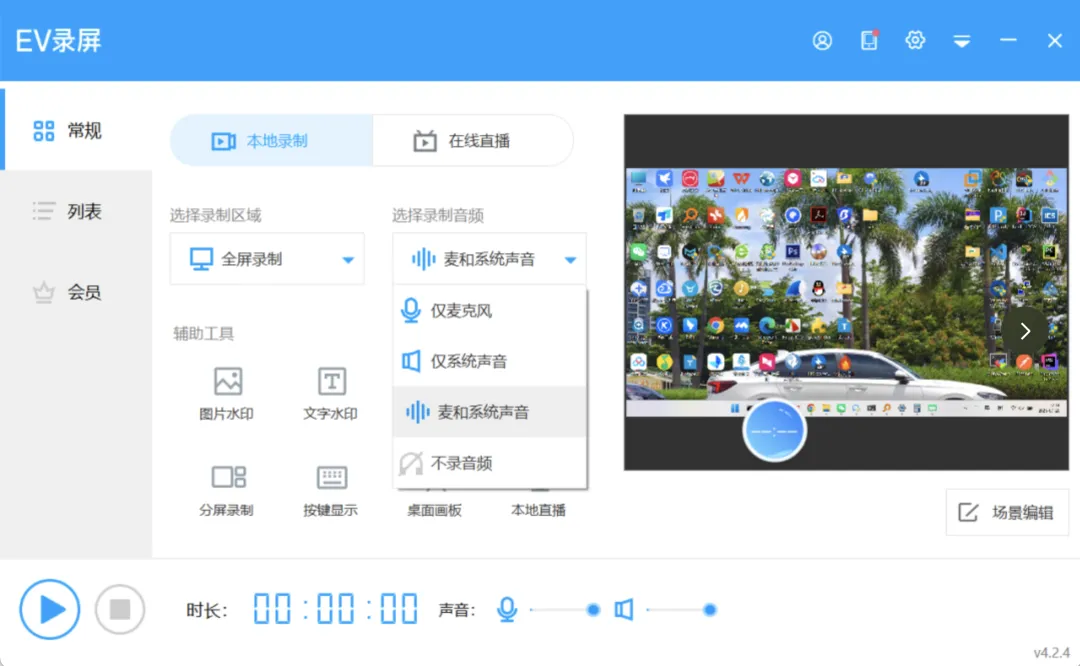Open the 分屏录制 tool
Screen dimensions: 1080x666
227,490
